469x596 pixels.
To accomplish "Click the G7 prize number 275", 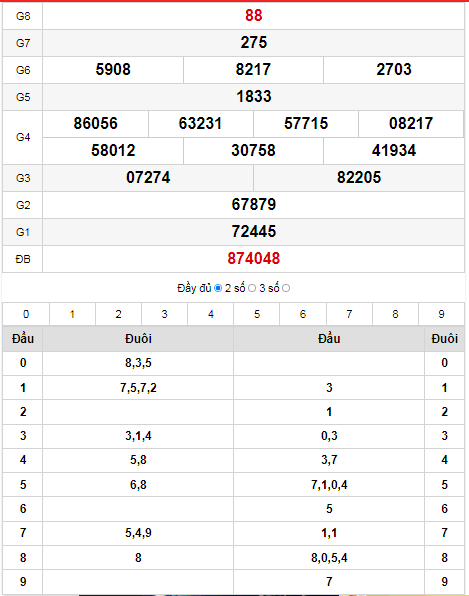I will [x=254, y=42].
